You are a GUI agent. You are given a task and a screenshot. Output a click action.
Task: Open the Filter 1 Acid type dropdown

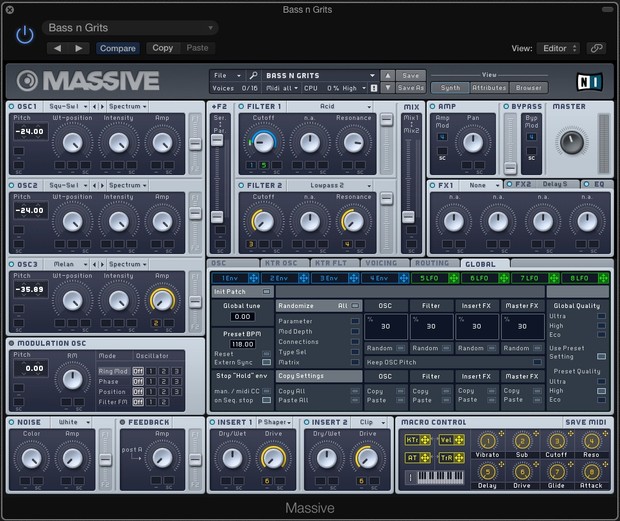click(x=330, y=106)
